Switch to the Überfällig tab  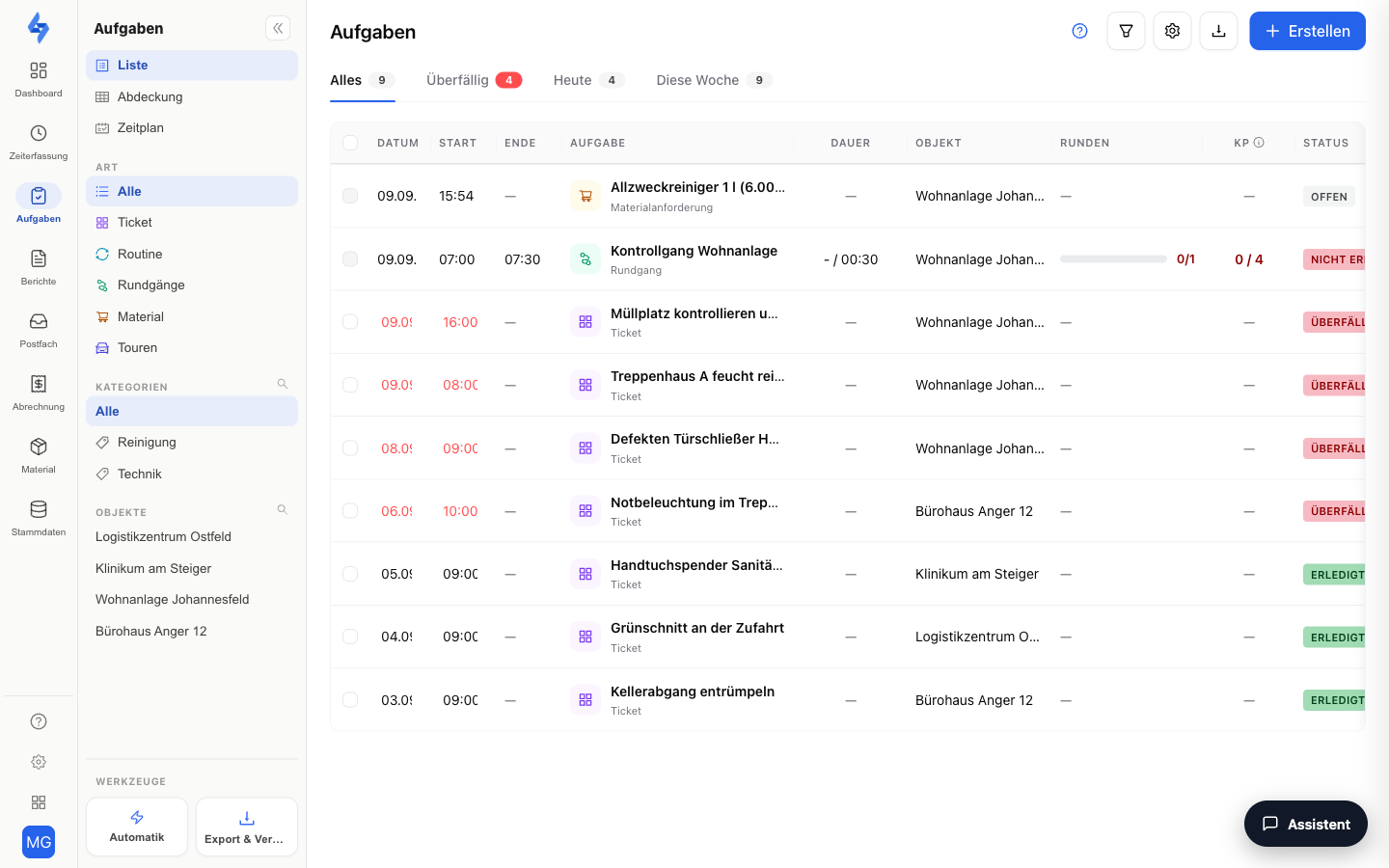pyautogui.click(x=474, y=80)
